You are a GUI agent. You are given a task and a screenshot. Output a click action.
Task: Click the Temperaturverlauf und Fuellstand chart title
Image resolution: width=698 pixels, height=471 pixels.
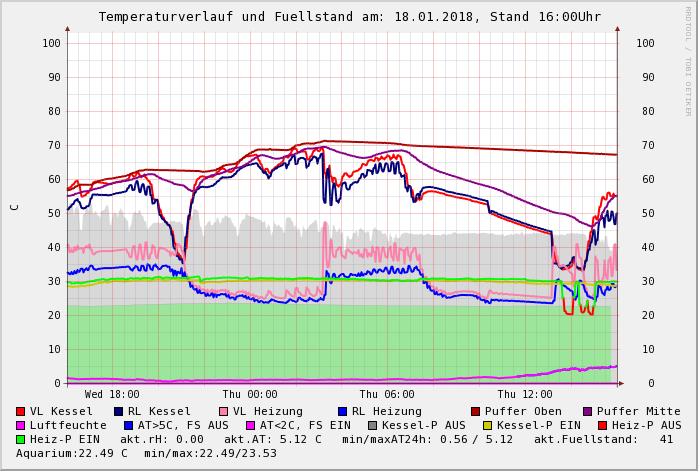click(349, 17)
